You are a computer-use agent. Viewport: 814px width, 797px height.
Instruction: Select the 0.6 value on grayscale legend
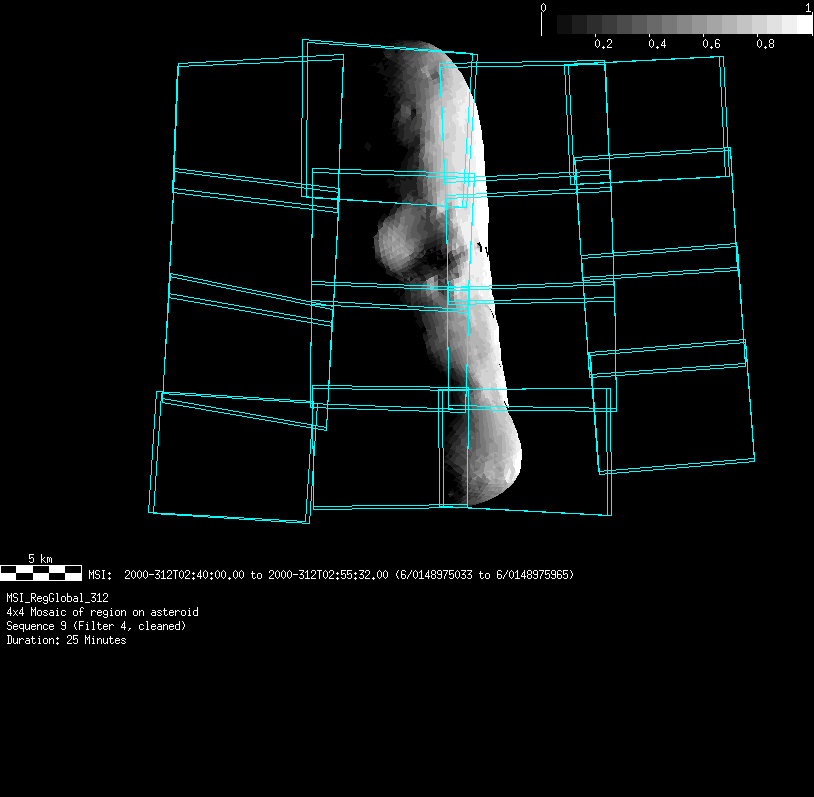(711, 45)
